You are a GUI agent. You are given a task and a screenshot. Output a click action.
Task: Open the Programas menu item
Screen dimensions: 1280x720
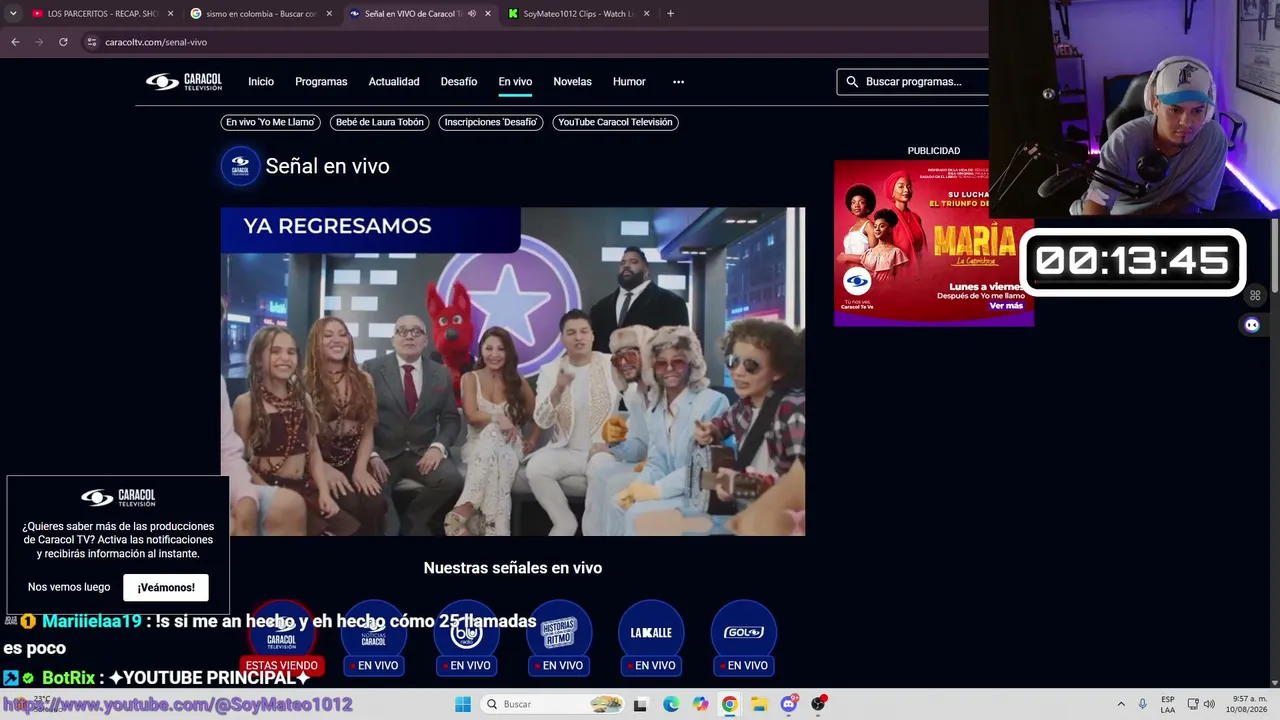[321, 82]
